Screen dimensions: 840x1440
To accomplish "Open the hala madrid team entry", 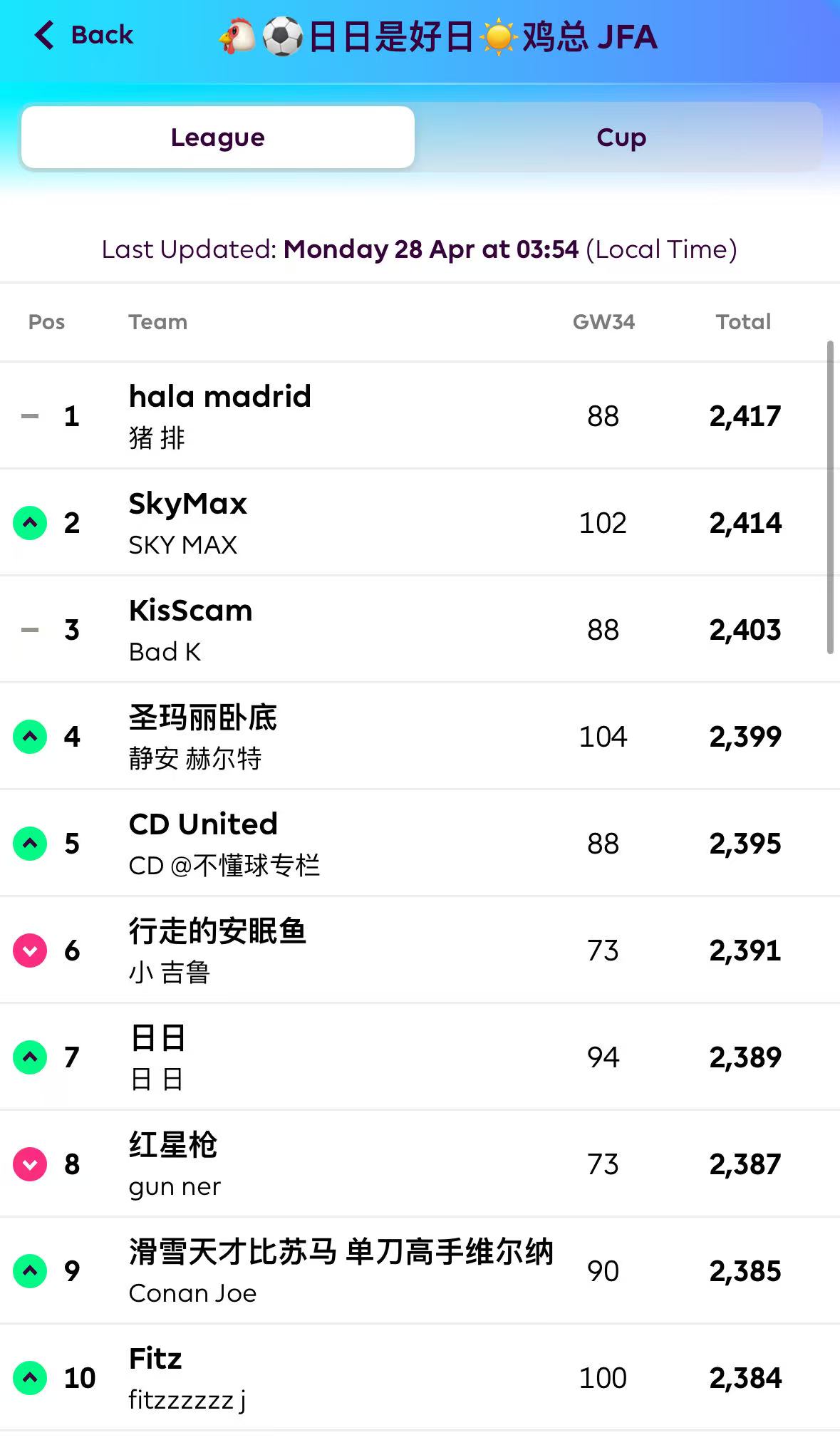I will (x=220, y=397).
